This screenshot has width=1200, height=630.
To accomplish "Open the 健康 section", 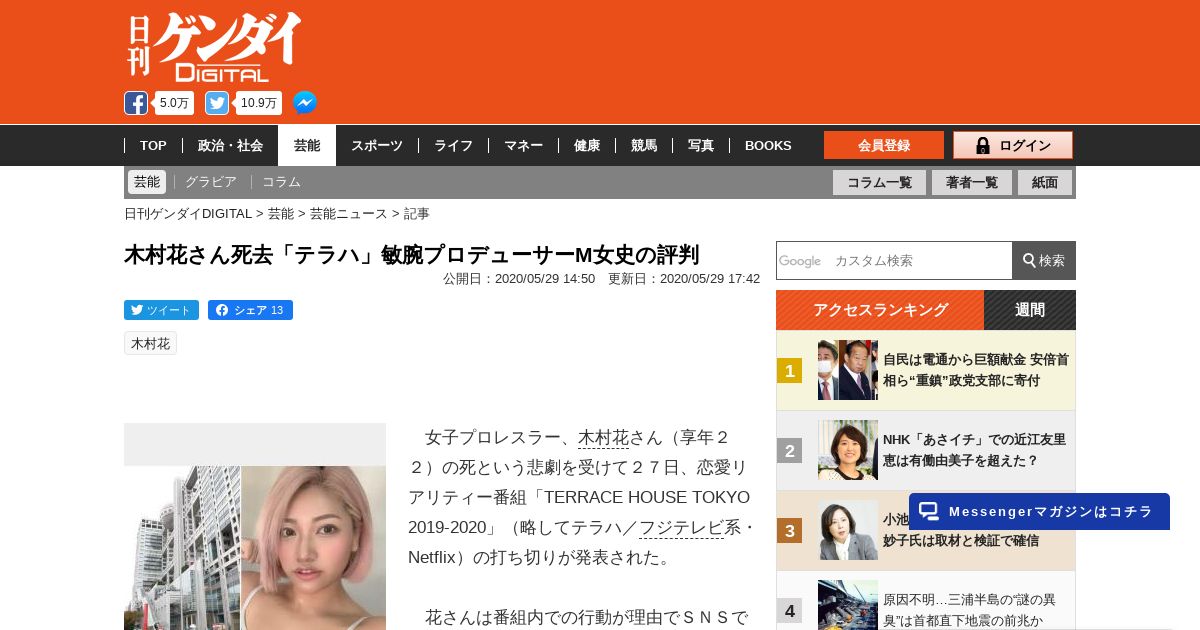I will pos(587,145).
